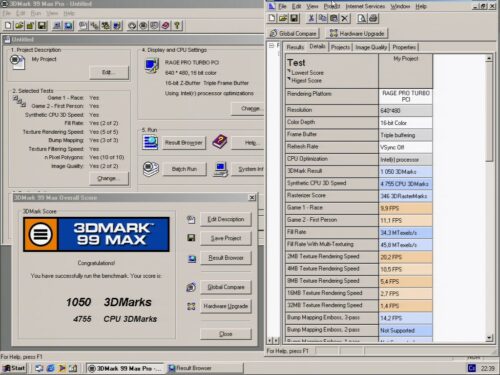Click Change button under Display and CPU Settings
500x375 pixels.
pos(248,109)
